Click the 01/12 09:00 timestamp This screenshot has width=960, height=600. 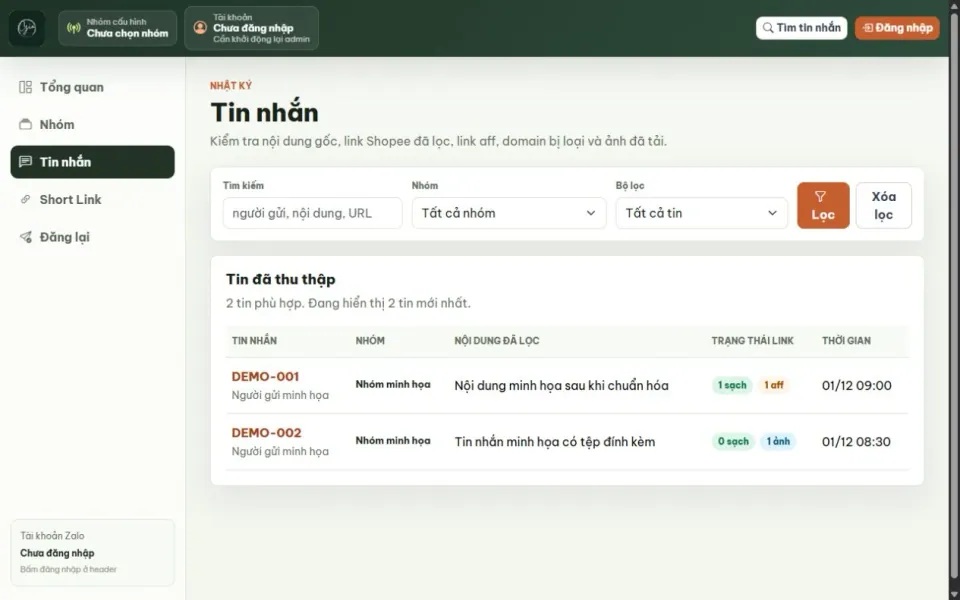tap(857, 385)
